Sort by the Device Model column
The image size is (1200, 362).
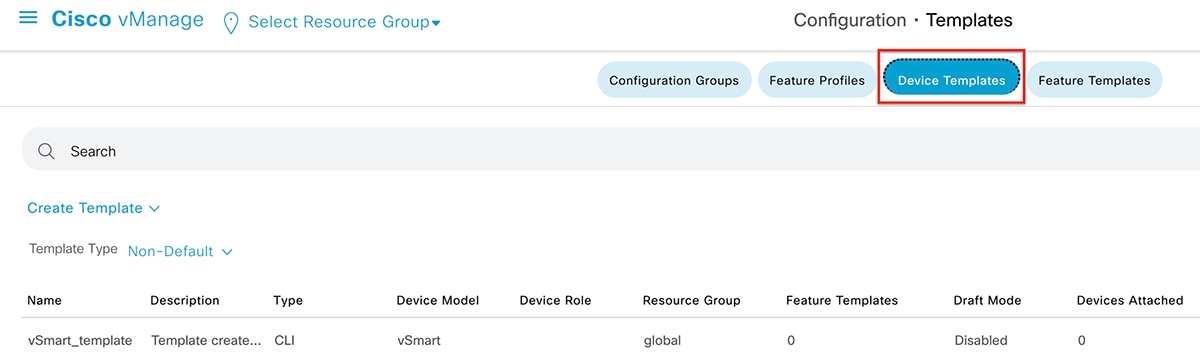click(x=437, y=300)
